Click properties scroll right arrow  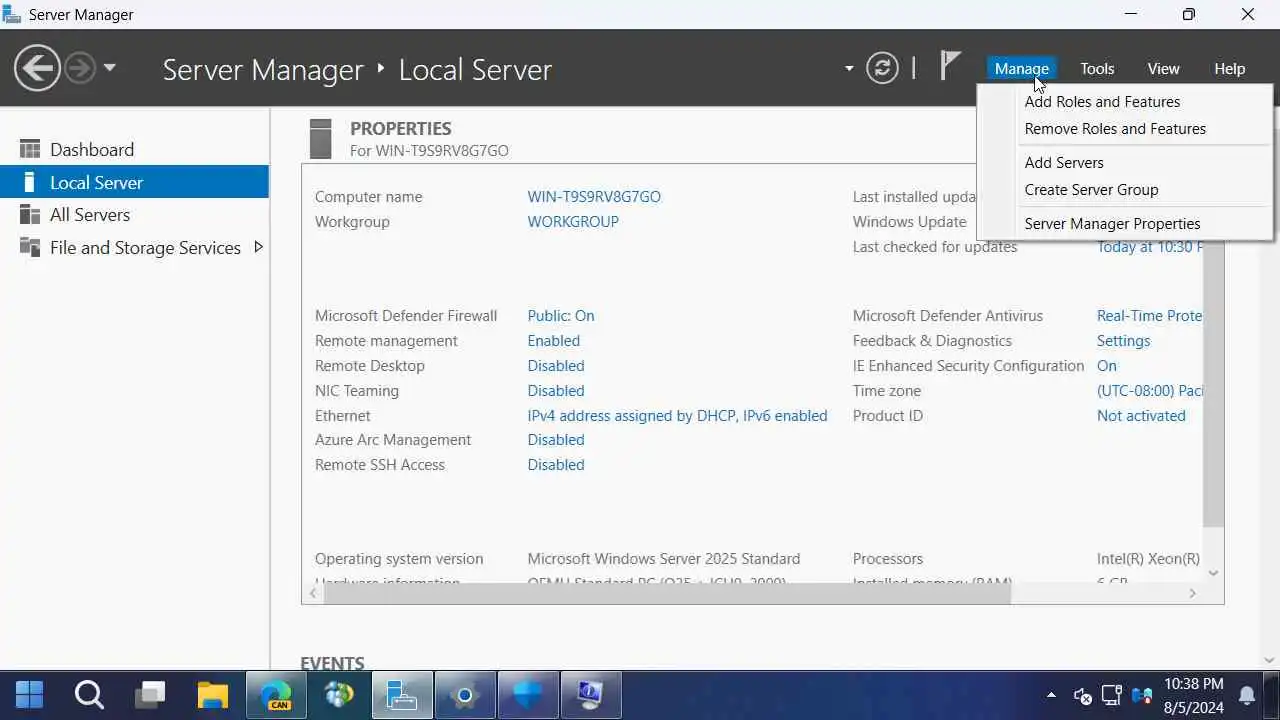coord(1192,593)
